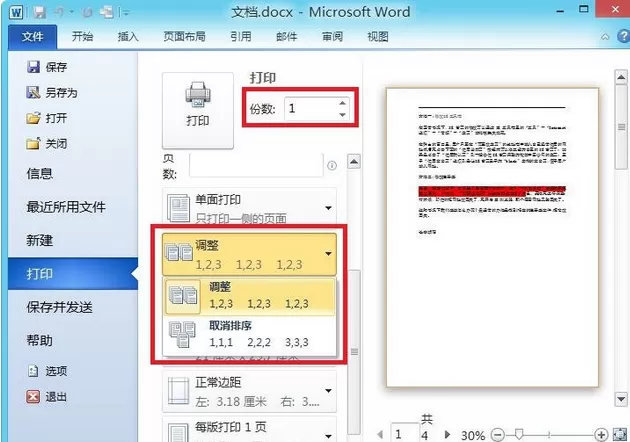
Task: Choose 取消排序 1,1,1 uncollated option
Action: pos(249,334)
